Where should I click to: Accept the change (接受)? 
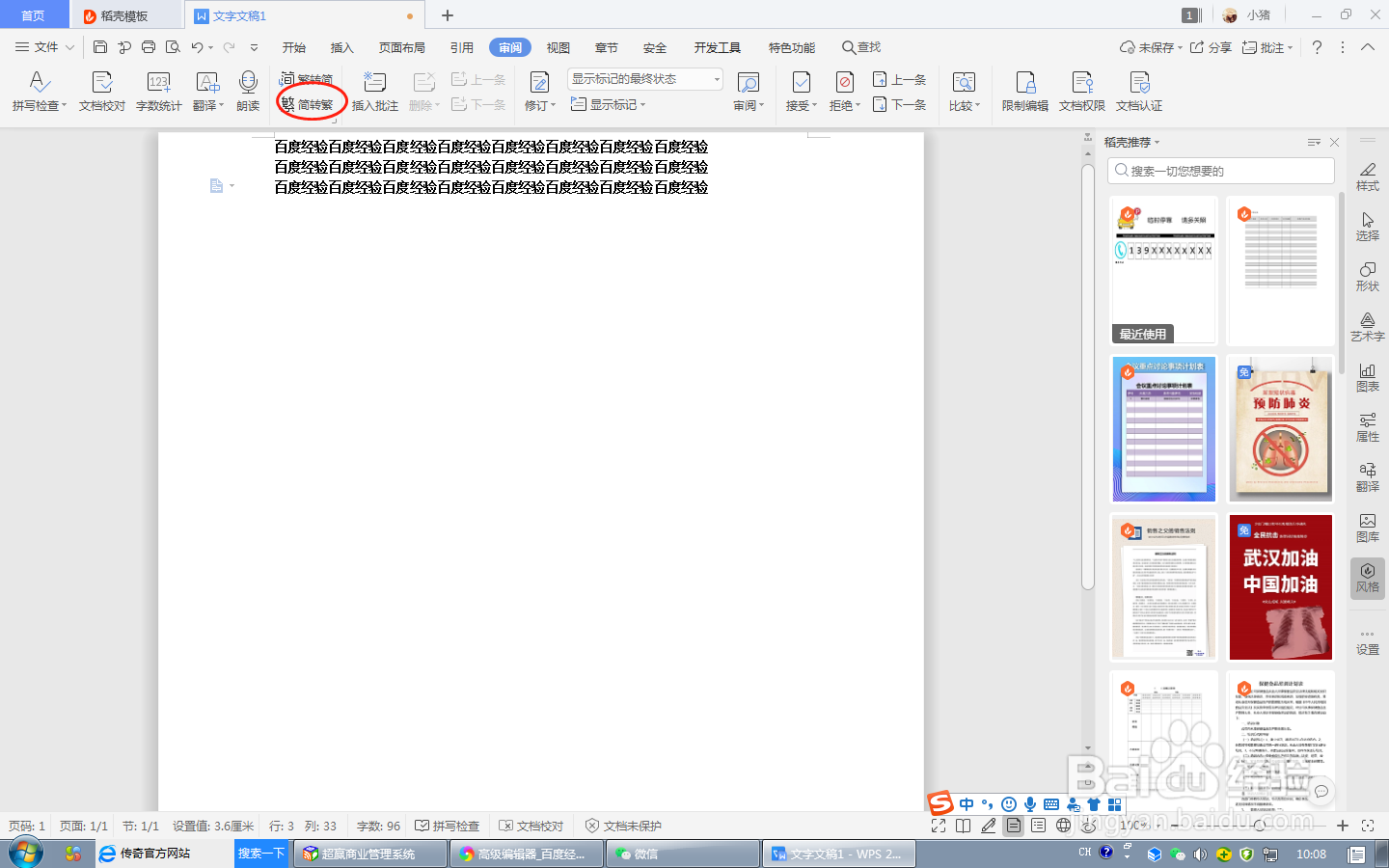click(801, 92)
